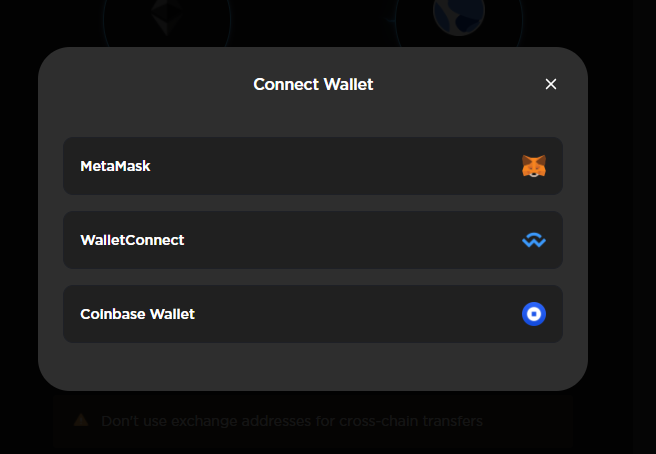Click the WalletConnect text label
Viewport: 656px width, 454px height.
pyautogui.click(x=132, y=240)
